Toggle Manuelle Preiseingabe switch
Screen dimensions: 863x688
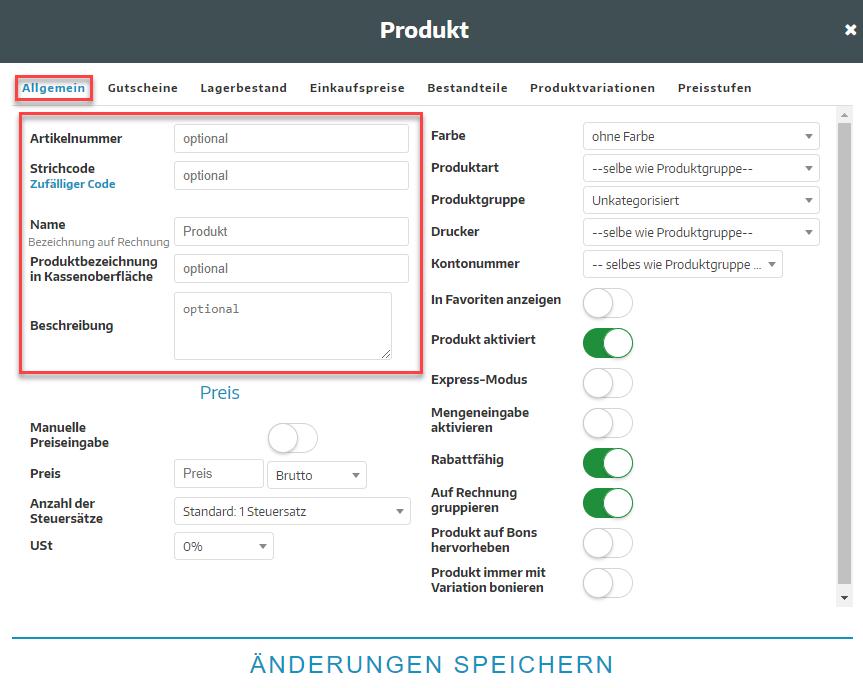pyautogui.click(x=293, y=438)
